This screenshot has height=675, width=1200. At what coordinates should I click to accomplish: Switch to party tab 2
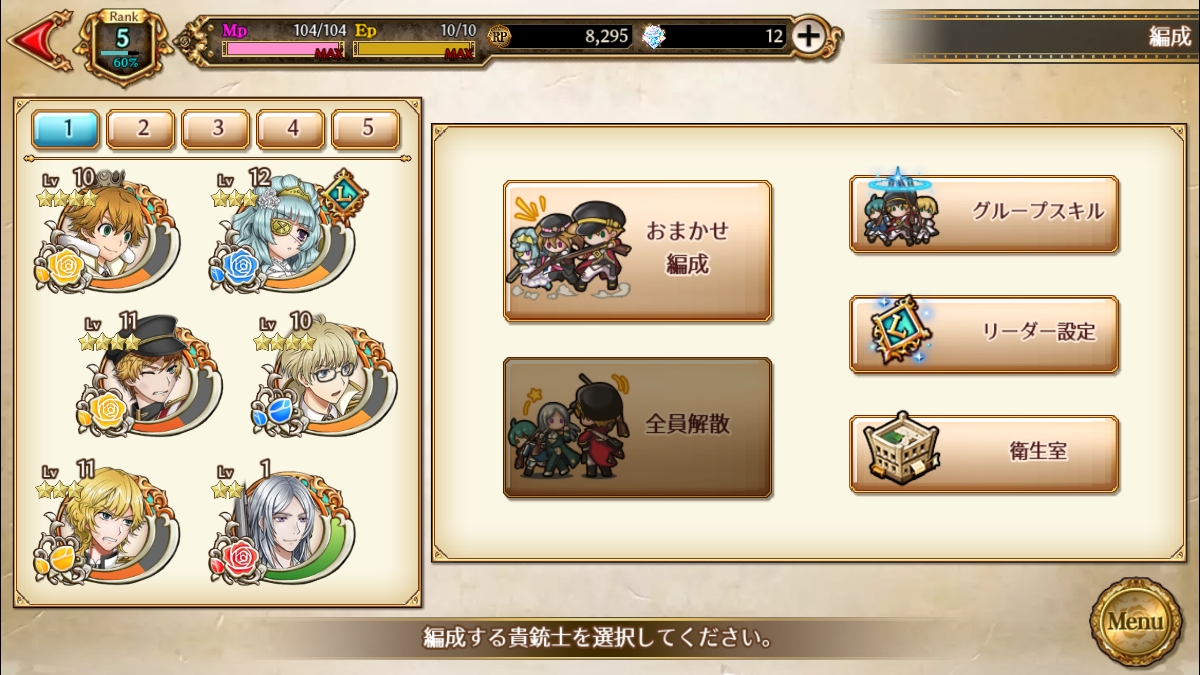pyautogui.click(x=141, y=129)
